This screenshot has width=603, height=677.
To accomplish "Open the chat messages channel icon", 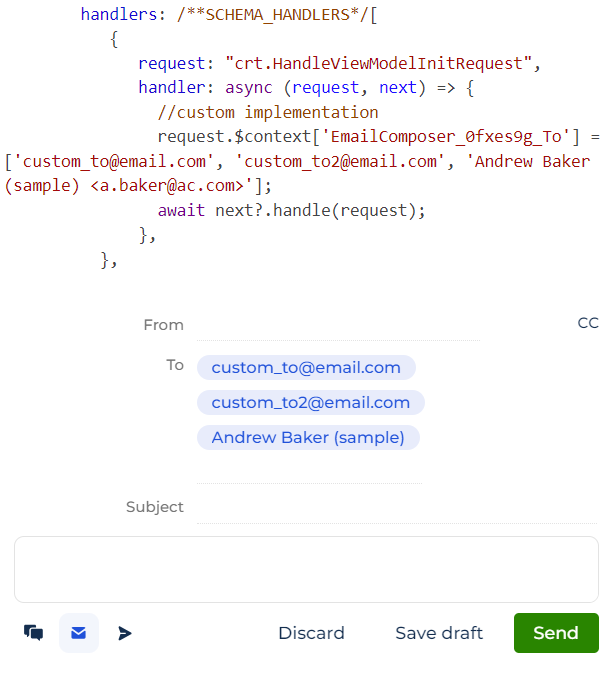I will tap(34, 633).
